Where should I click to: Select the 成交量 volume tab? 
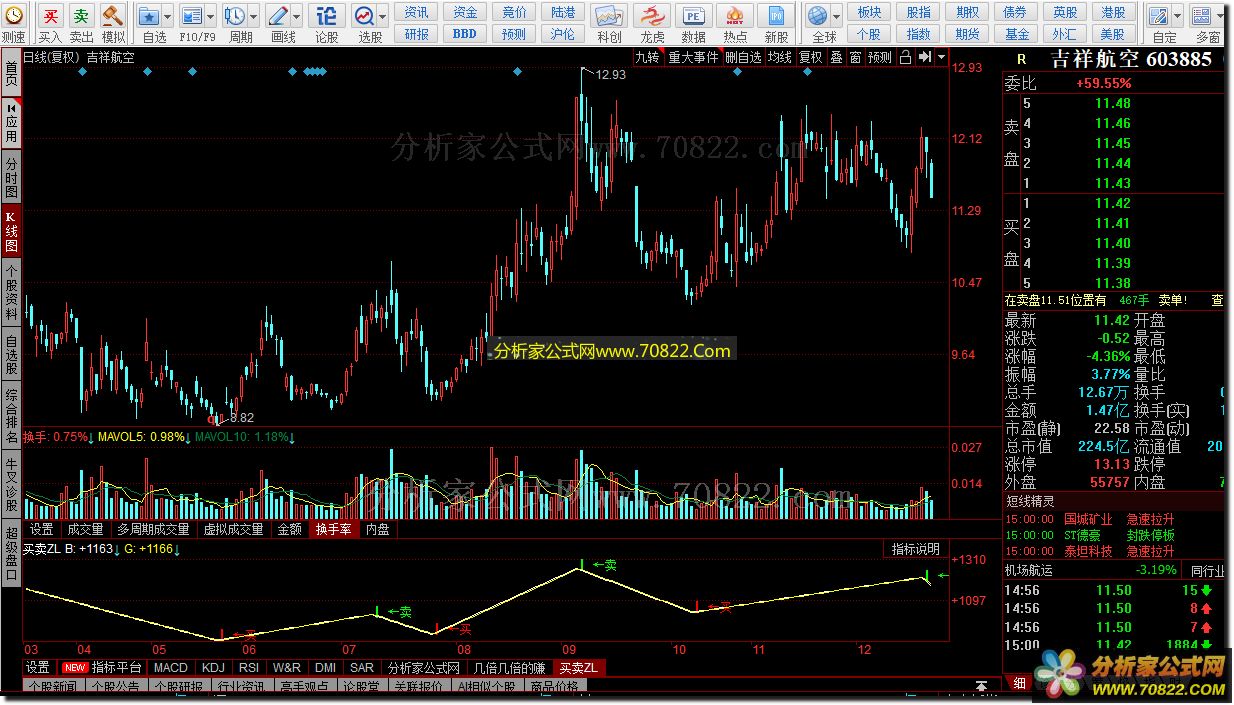(85, 529)
